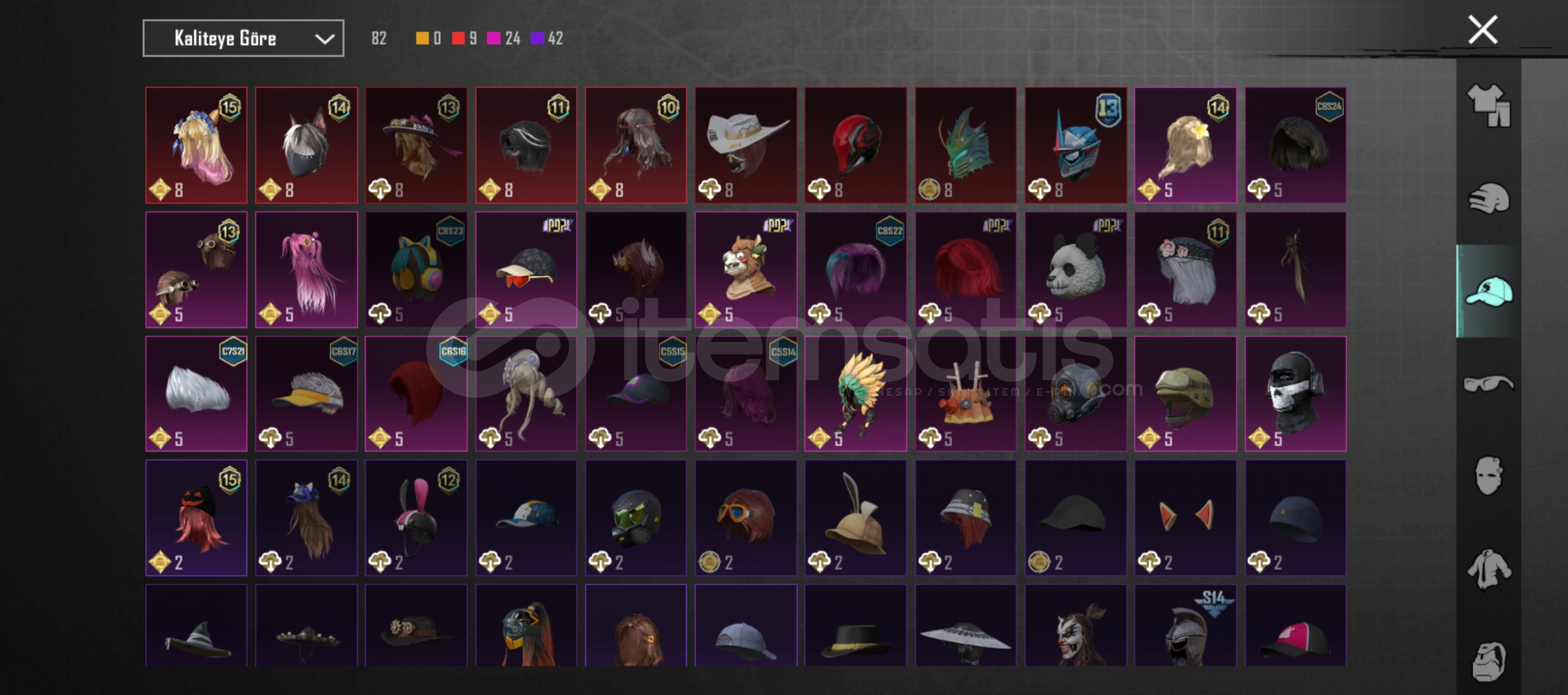This screenshot has height=695, width=1568.
Task: Expand sort options via dropdown chevron
Action: [324, 39]
